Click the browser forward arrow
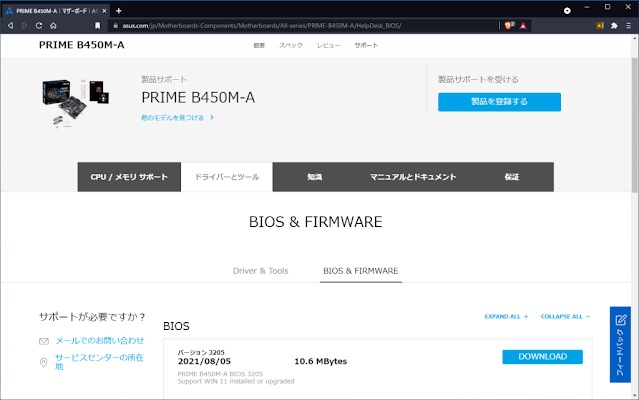 [x=24, y=26]
